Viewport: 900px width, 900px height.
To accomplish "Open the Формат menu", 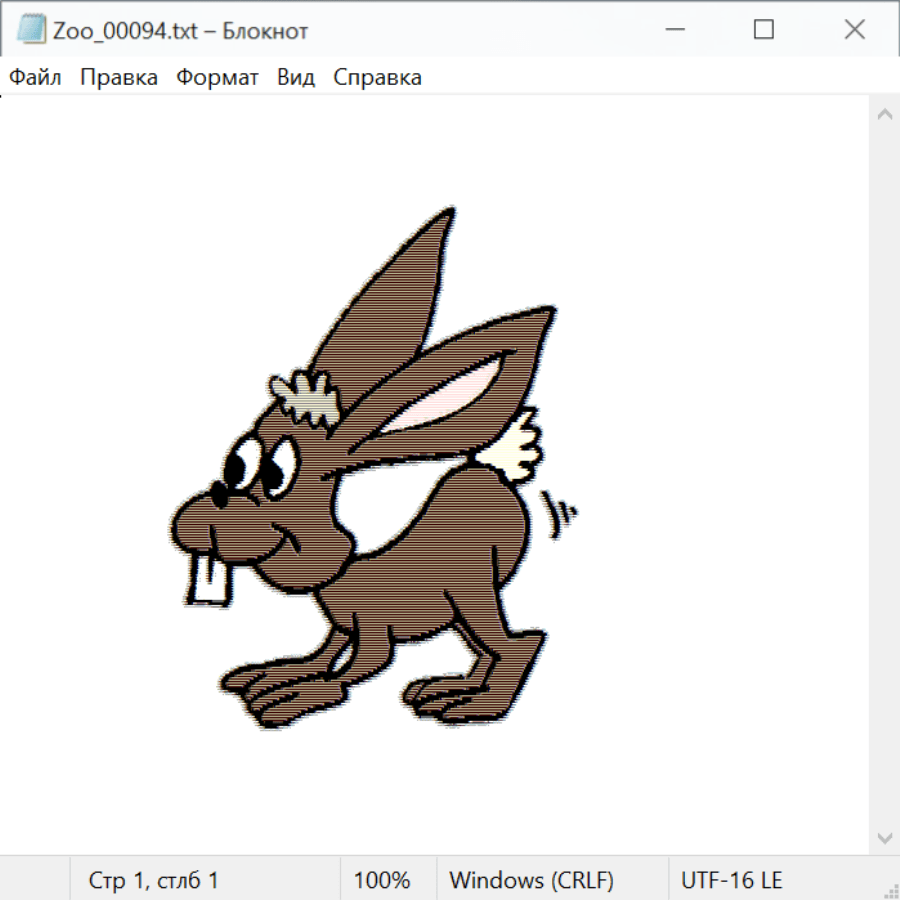I will coord(217,78).
